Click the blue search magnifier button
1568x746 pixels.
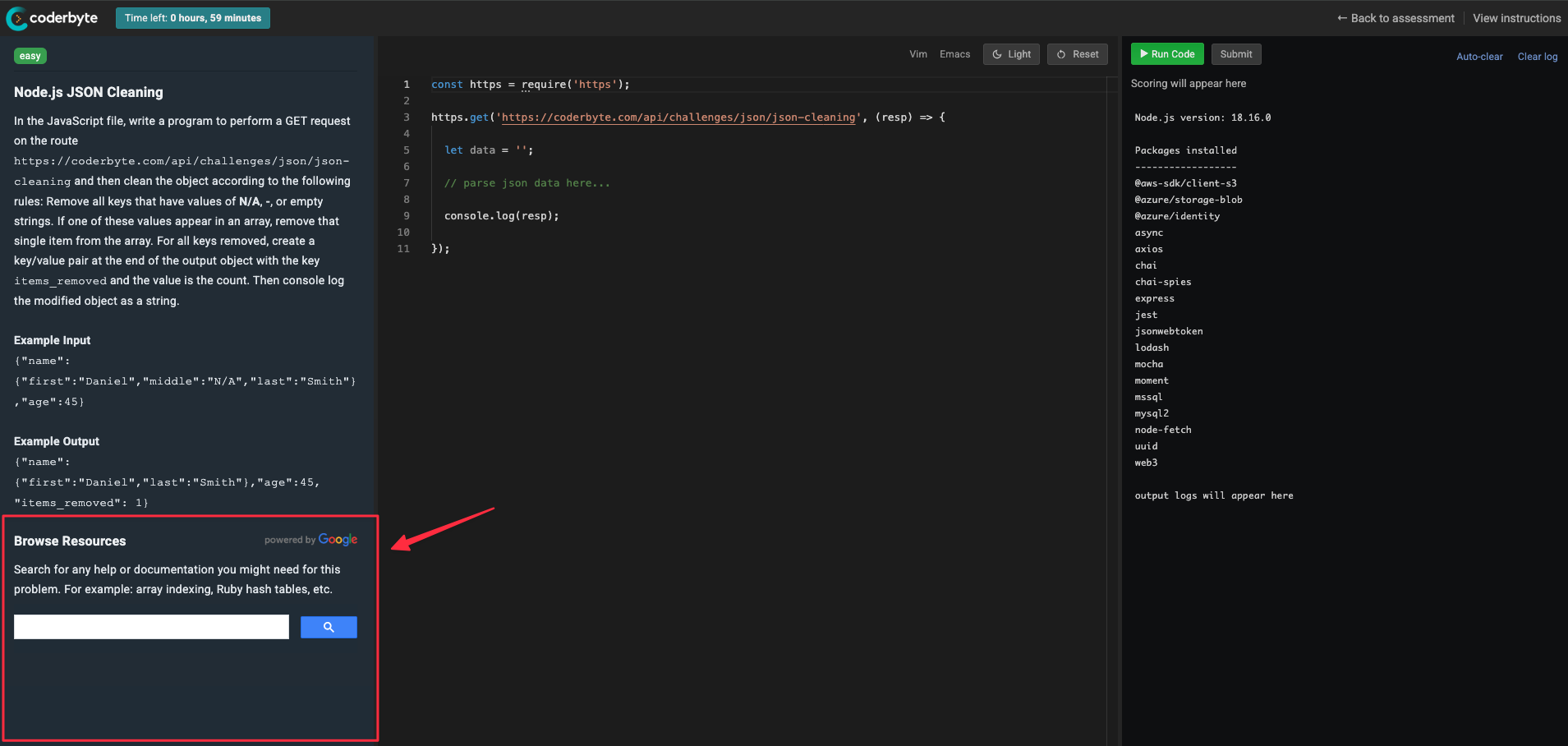(329, 628)
